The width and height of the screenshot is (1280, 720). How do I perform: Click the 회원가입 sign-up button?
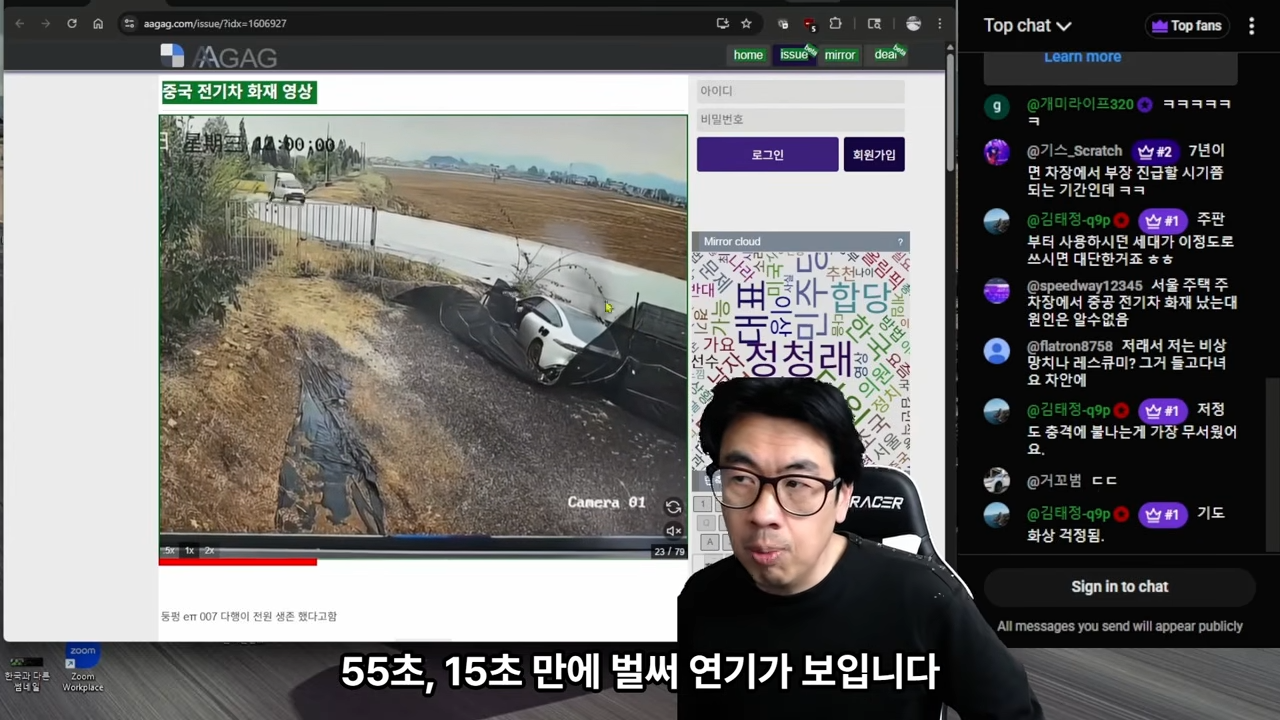click(x=874, y=155)
